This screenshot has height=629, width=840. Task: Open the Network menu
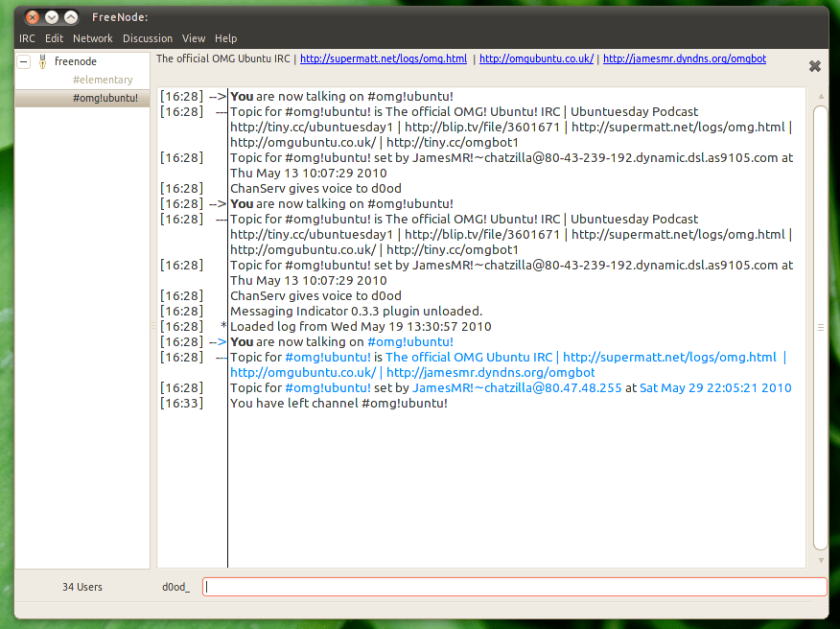[93, 39]
